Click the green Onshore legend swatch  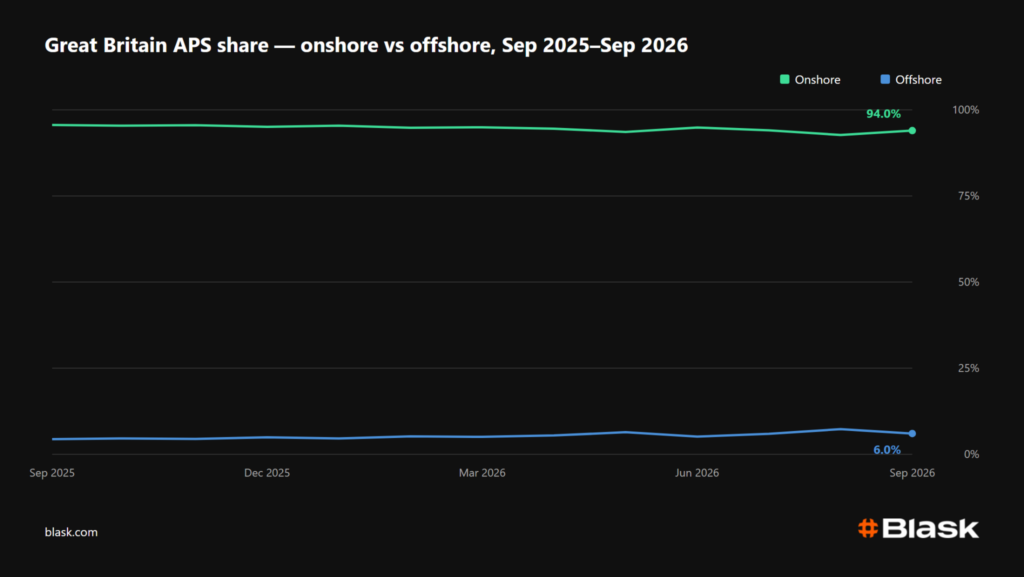pyautogui.click(x=784, y=80)
